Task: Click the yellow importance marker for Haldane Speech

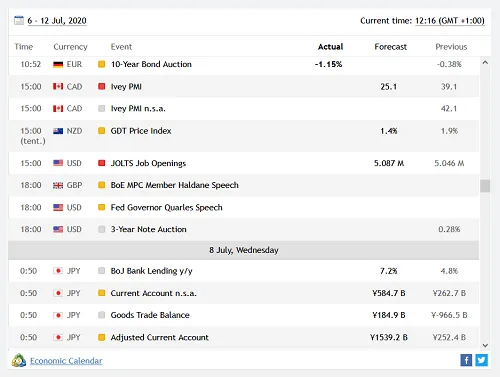Action: pos(102,185)
